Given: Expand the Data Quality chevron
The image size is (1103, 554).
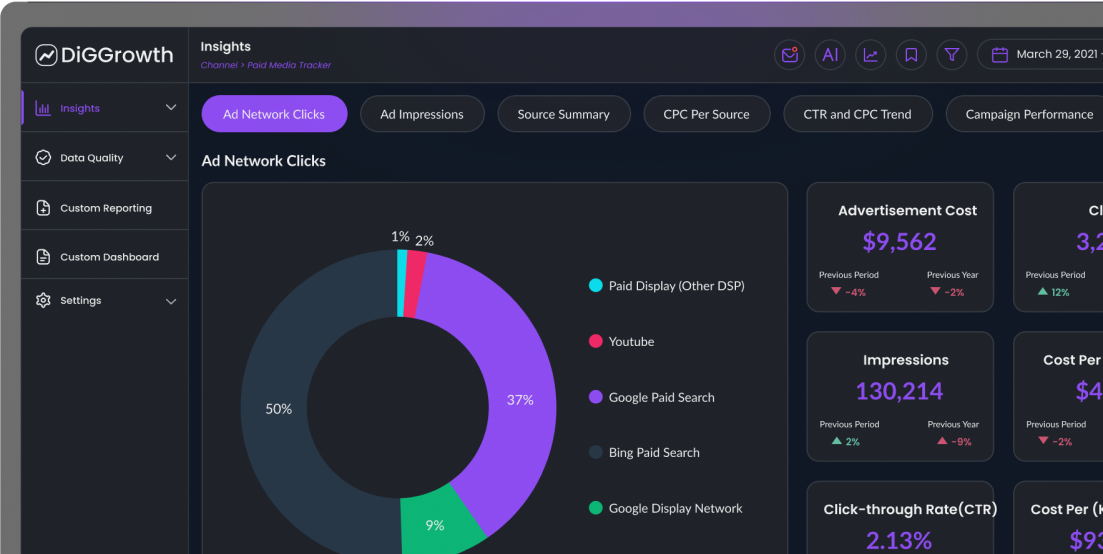Looking at the screenshot, I should [x=171, y=157].
